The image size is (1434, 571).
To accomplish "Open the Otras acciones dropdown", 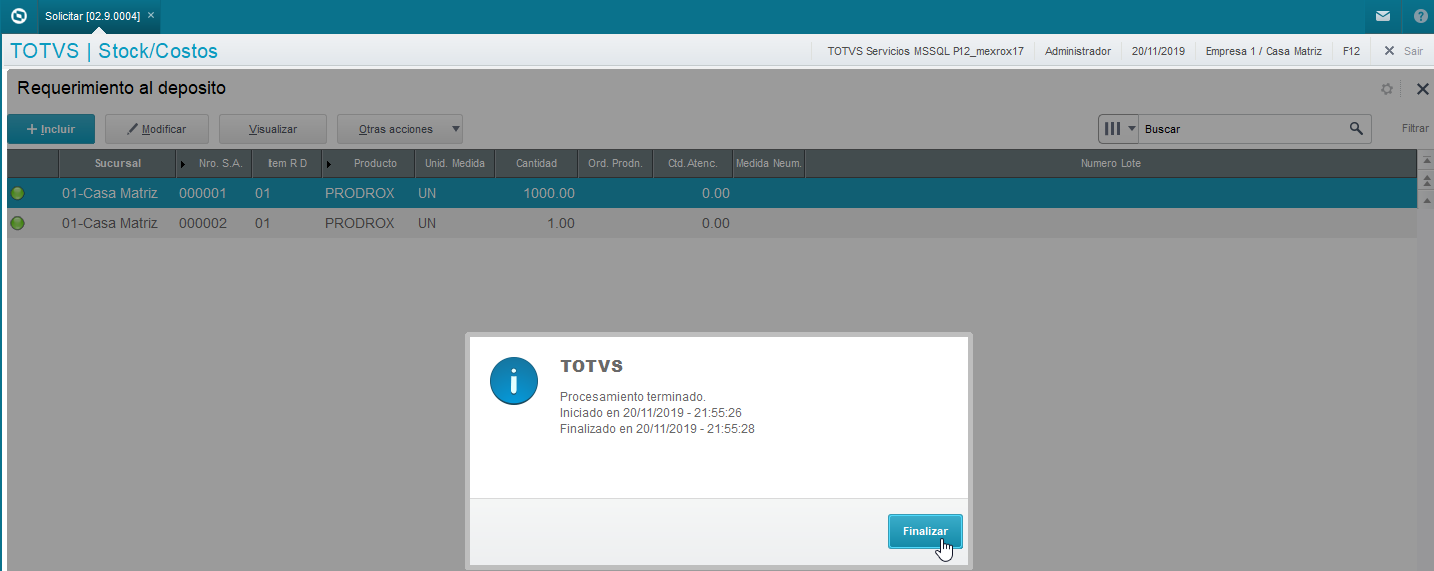I will point(399,129).
